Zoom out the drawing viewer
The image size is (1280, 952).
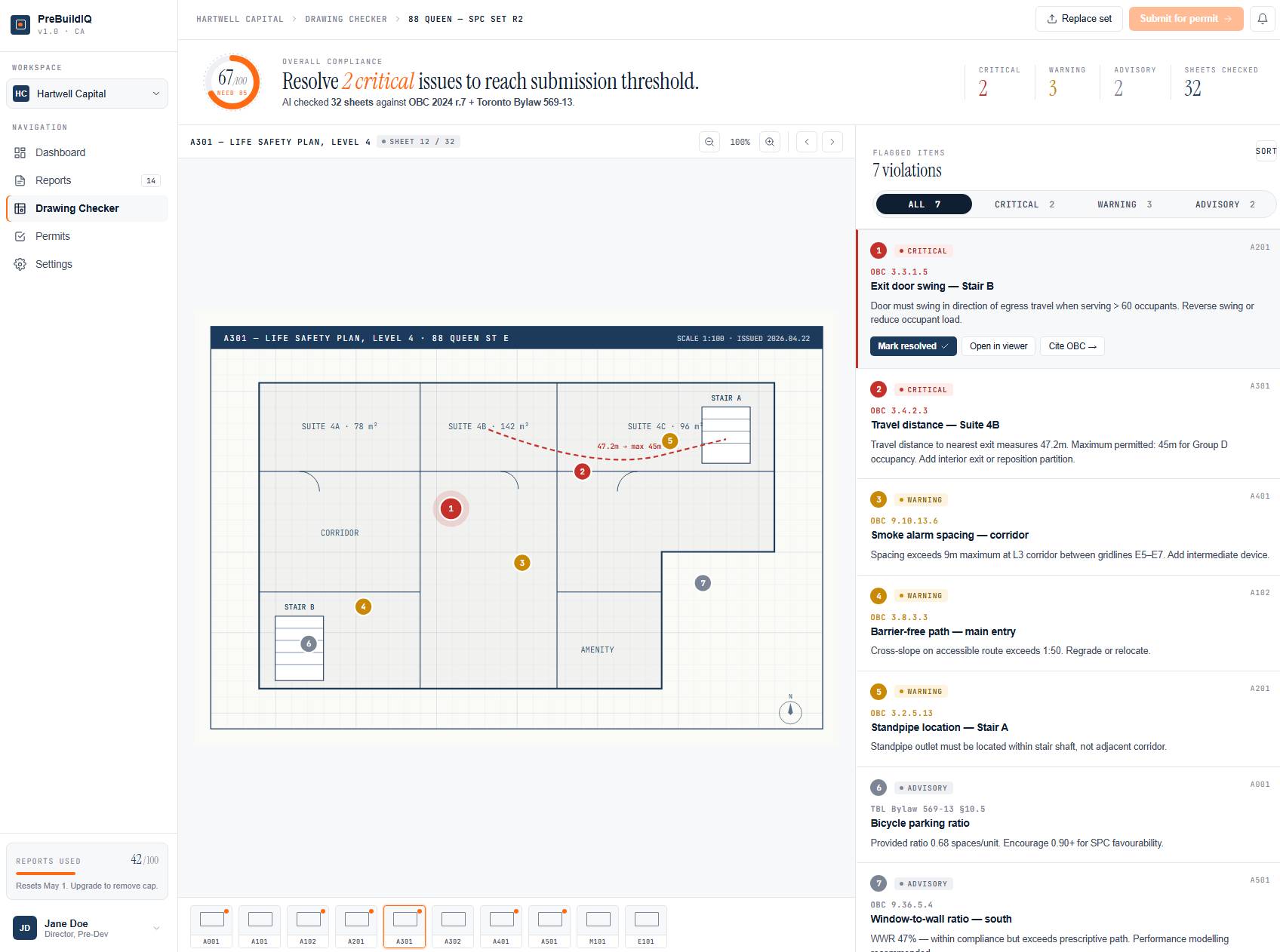[709, 142]
